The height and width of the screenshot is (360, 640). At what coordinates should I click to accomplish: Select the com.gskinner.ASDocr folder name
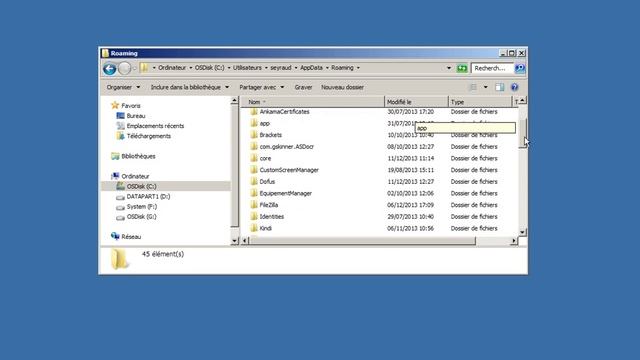tap(287, 147)
